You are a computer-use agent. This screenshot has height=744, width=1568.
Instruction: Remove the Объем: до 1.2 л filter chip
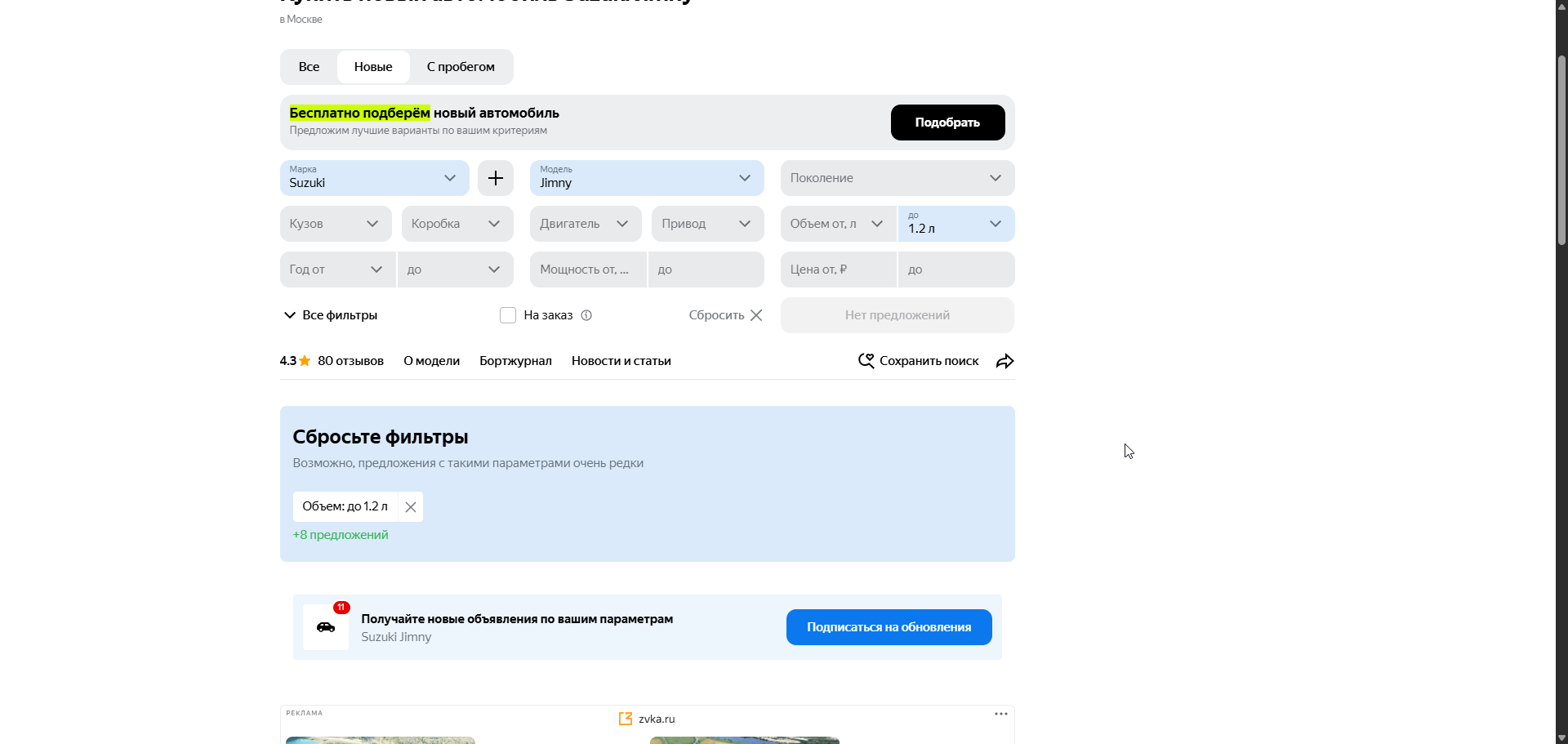pyautogui.click(x=411, y=507)
